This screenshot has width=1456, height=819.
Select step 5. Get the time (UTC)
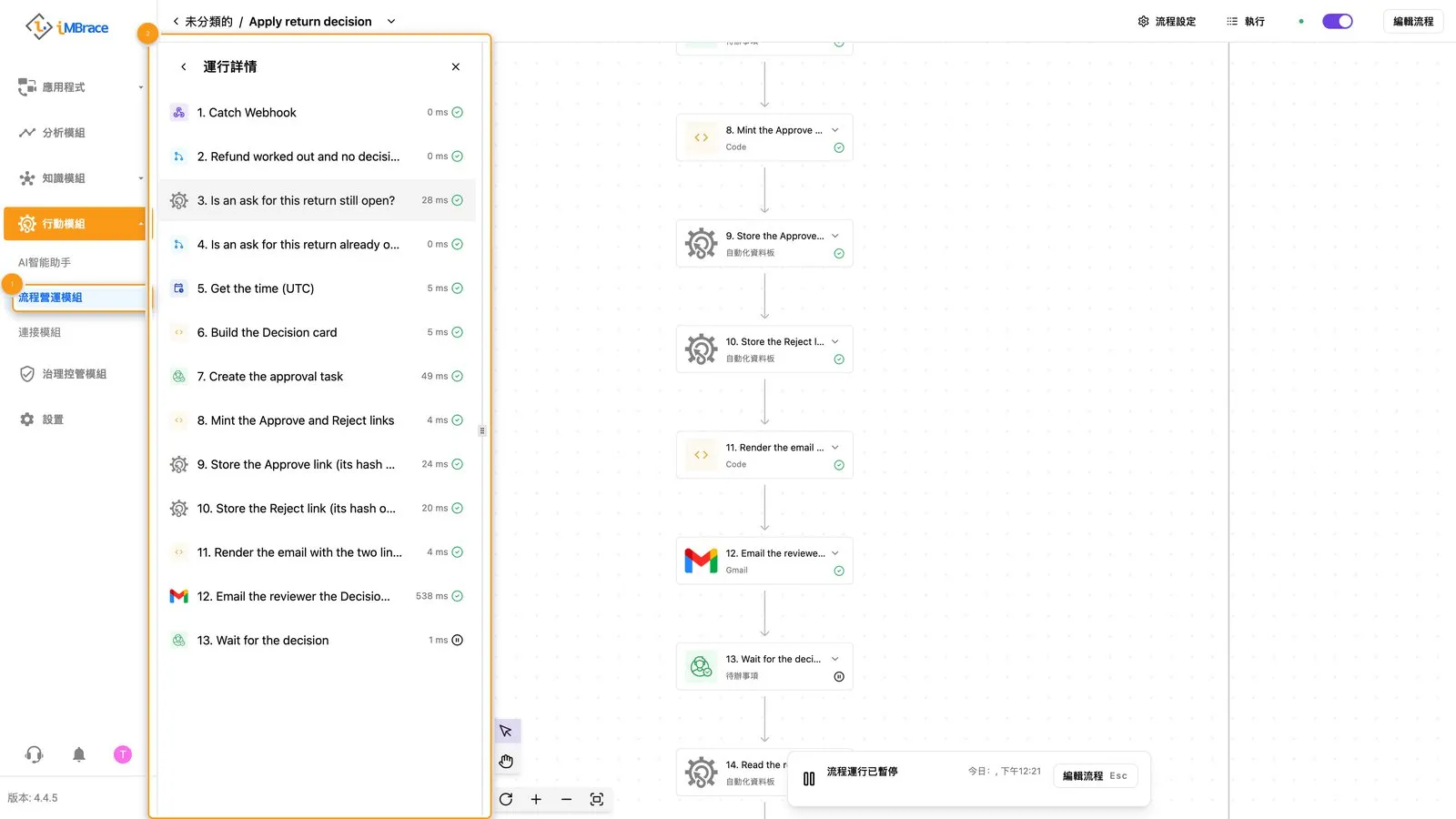(318, 288)
